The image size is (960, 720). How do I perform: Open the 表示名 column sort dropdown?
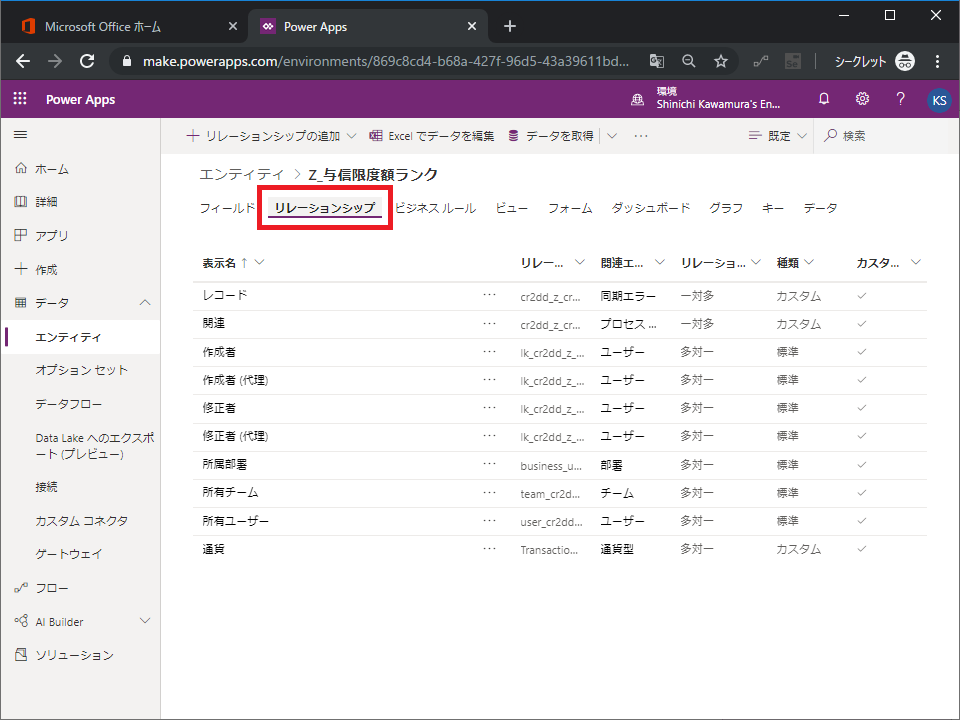tap(260, 263)
